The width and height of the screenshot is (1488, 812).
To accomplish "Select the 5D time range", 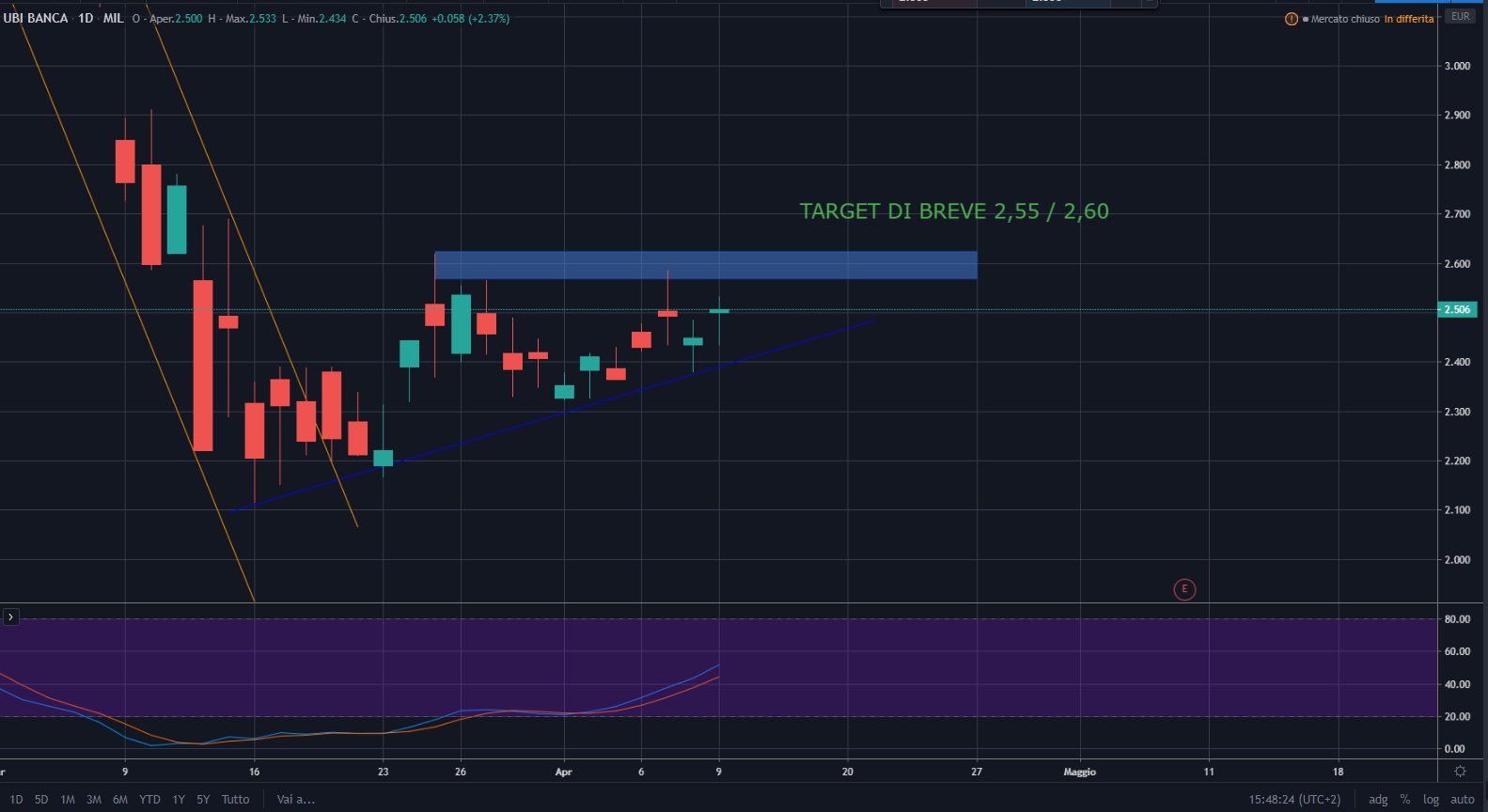I will pos(41,800).
